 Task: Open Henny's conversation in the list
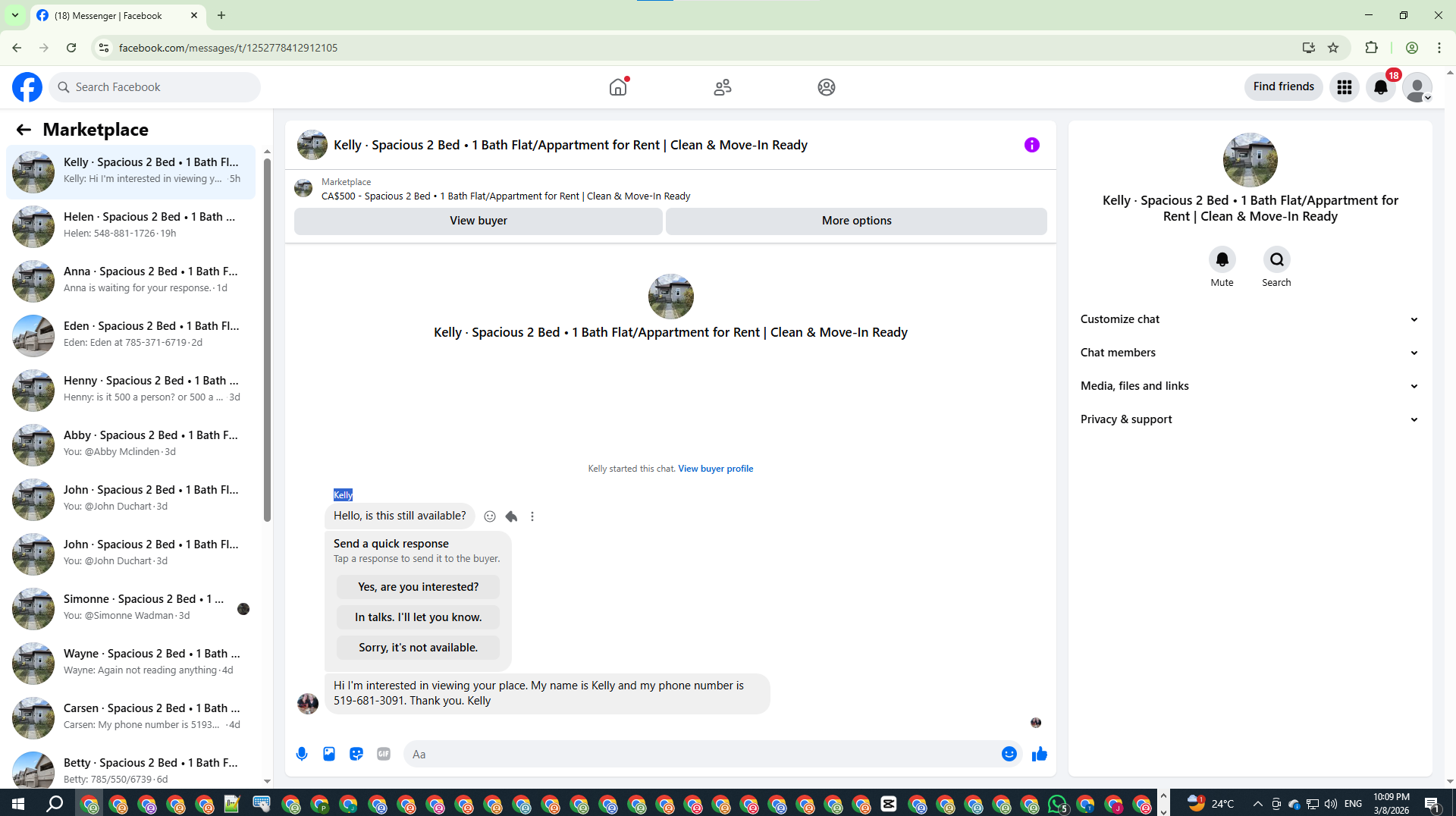130,390
